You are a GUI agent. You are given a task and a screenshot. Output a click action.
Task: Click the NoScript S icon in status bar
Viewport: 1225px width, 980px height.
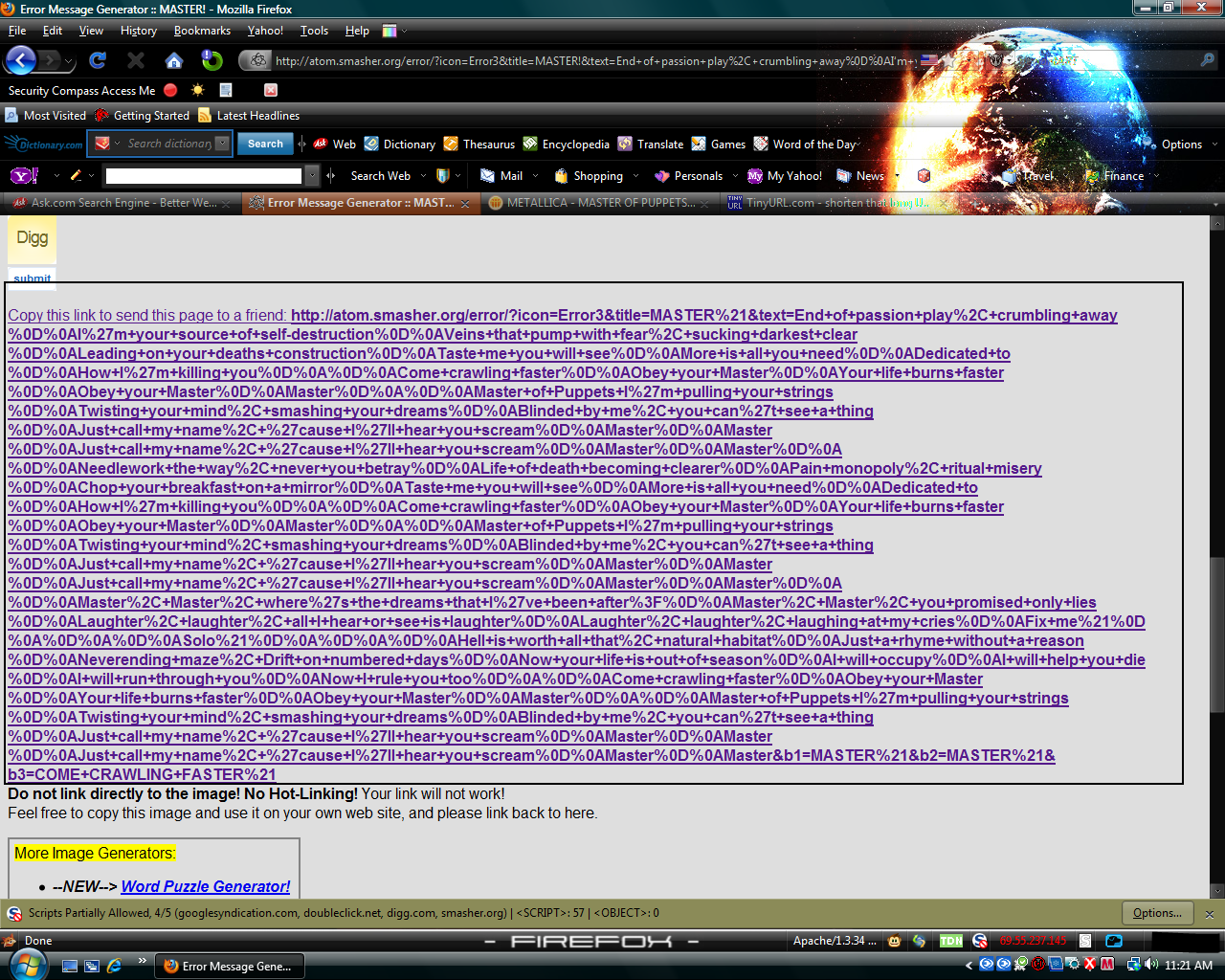coord(980,941)
